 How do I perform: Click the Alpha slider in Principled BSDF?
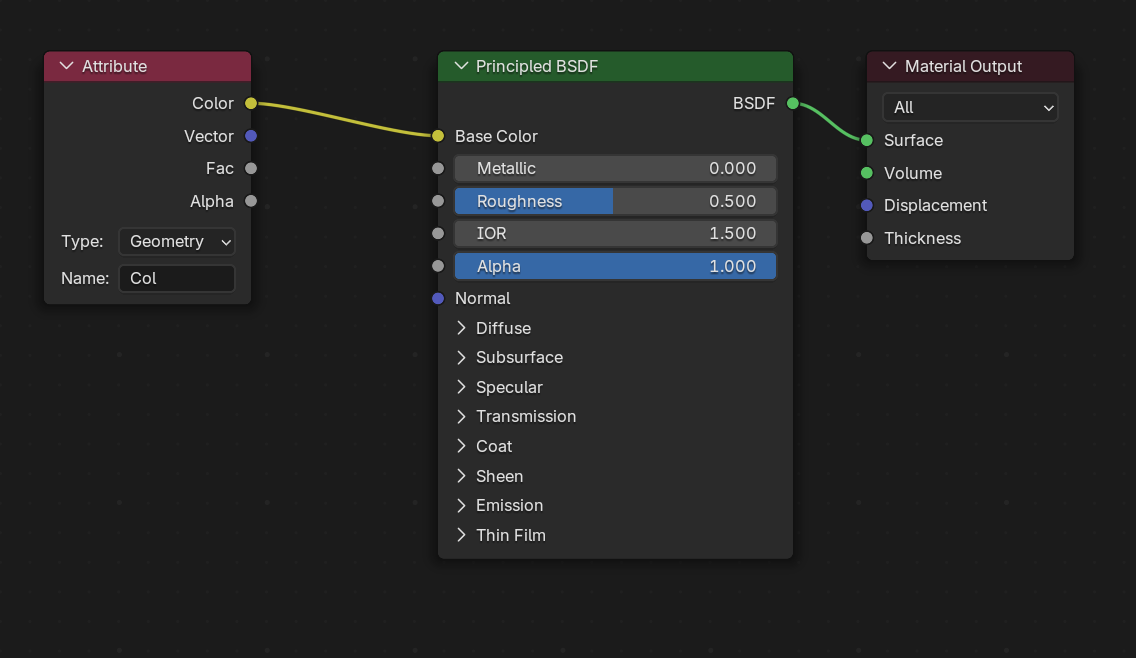click(615, 266)
